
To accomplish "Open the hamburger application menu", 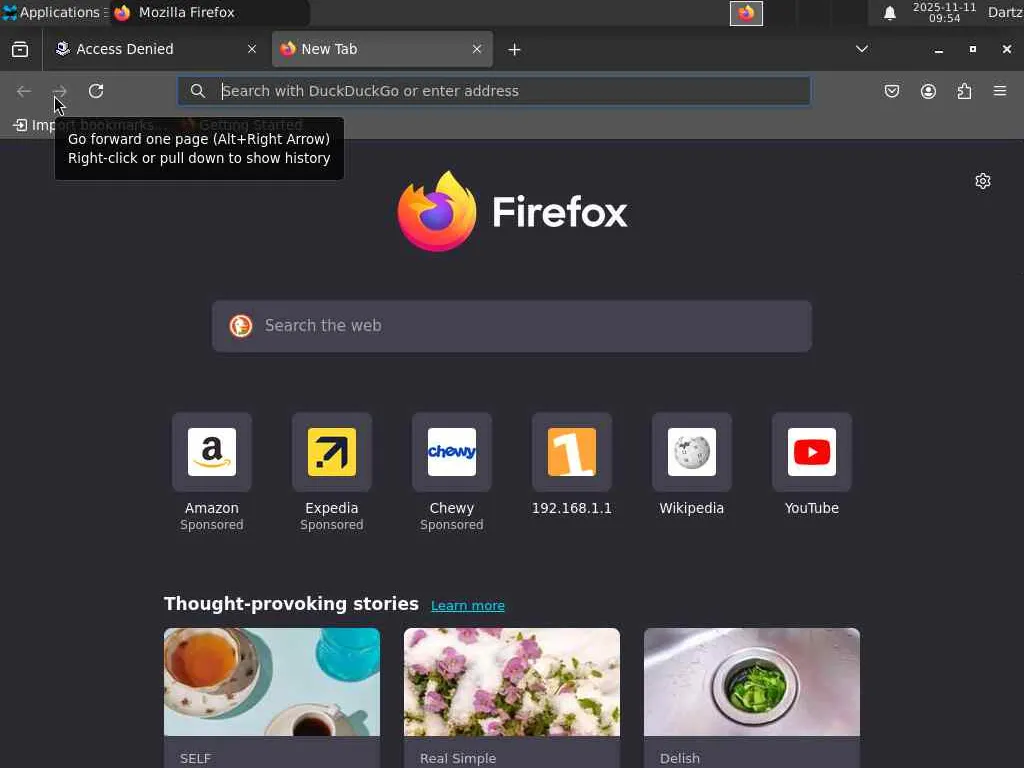I will pos(1000,91).
